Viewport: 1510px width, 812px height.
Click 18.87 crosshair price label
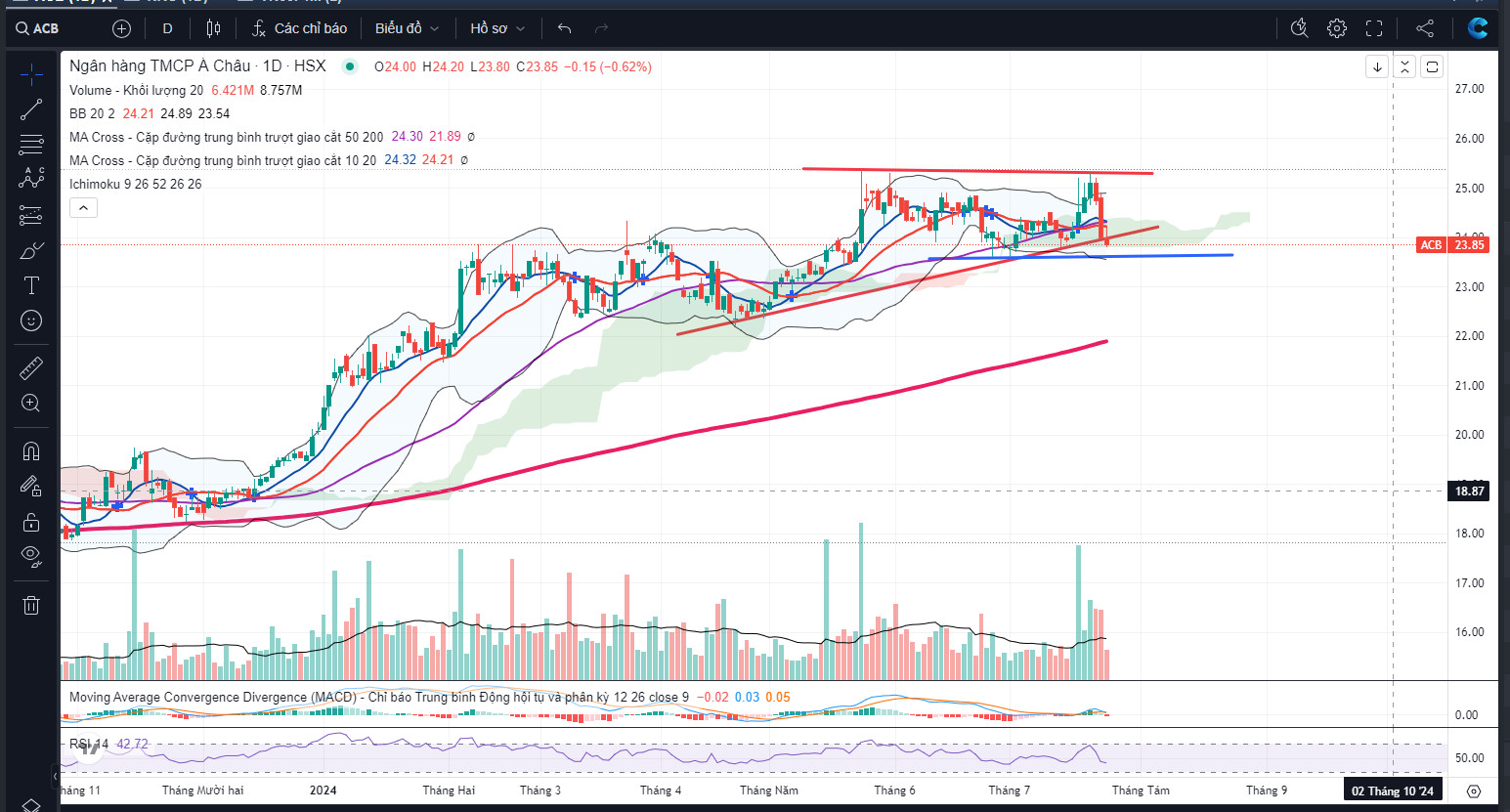coord(1469,491)
